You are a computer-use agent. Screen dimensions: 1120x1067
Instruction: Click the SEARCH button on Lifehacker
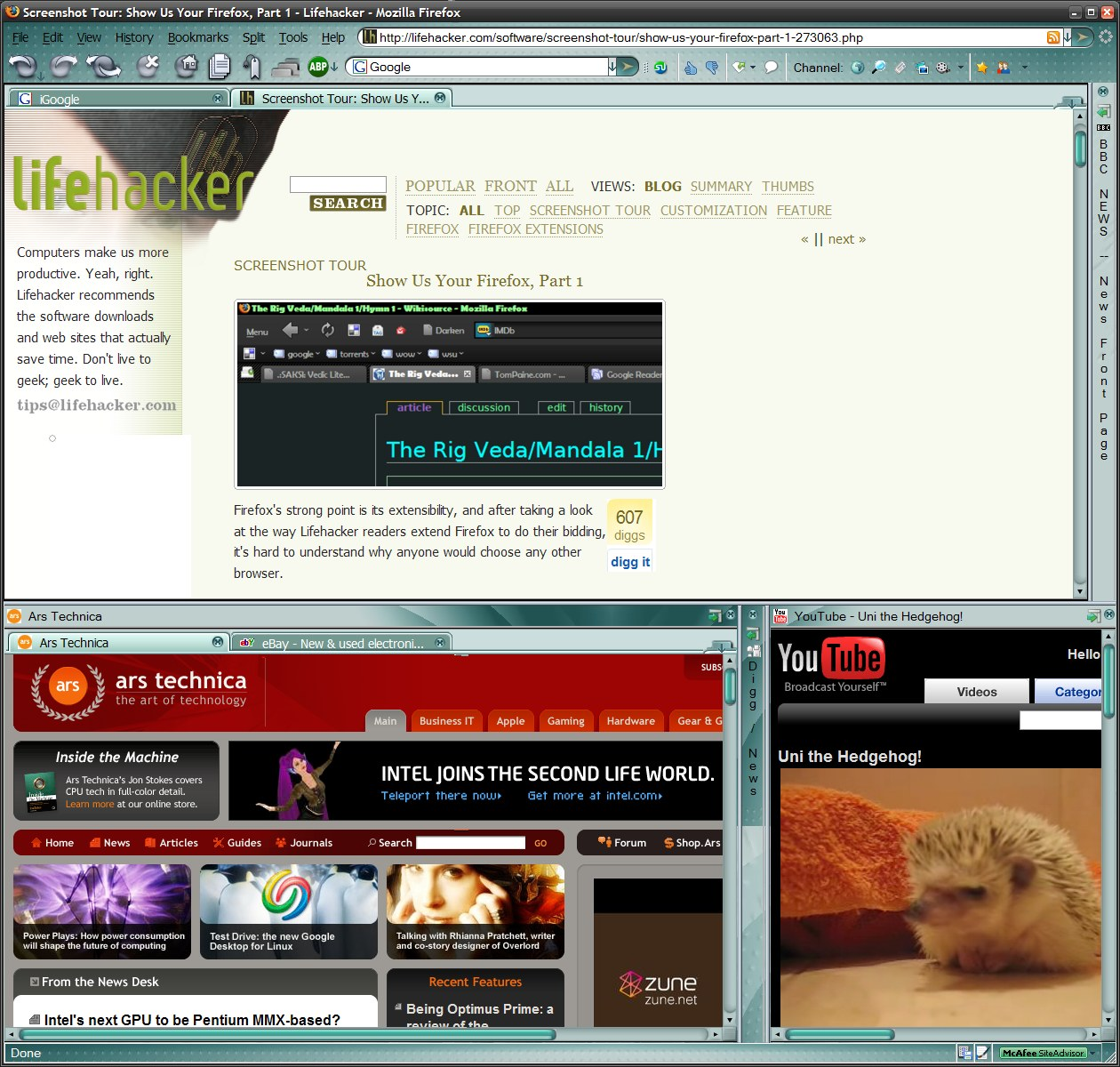tap(348, 204)
